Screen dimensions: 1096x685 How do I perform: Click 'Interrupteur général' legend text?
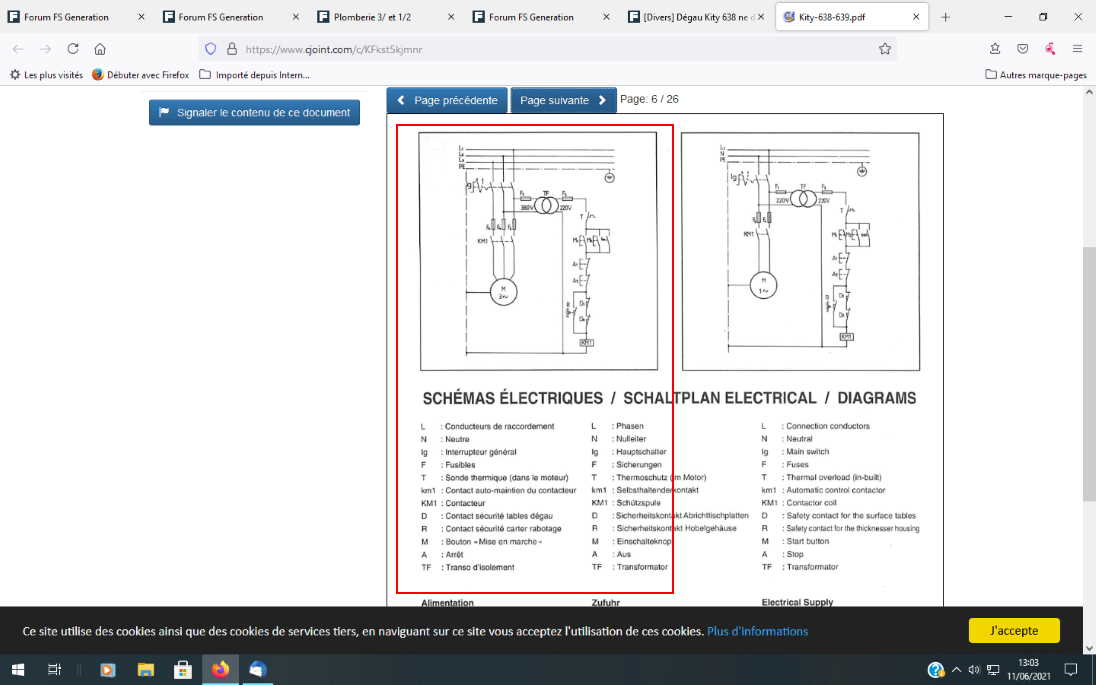click(x=481, y=452)
